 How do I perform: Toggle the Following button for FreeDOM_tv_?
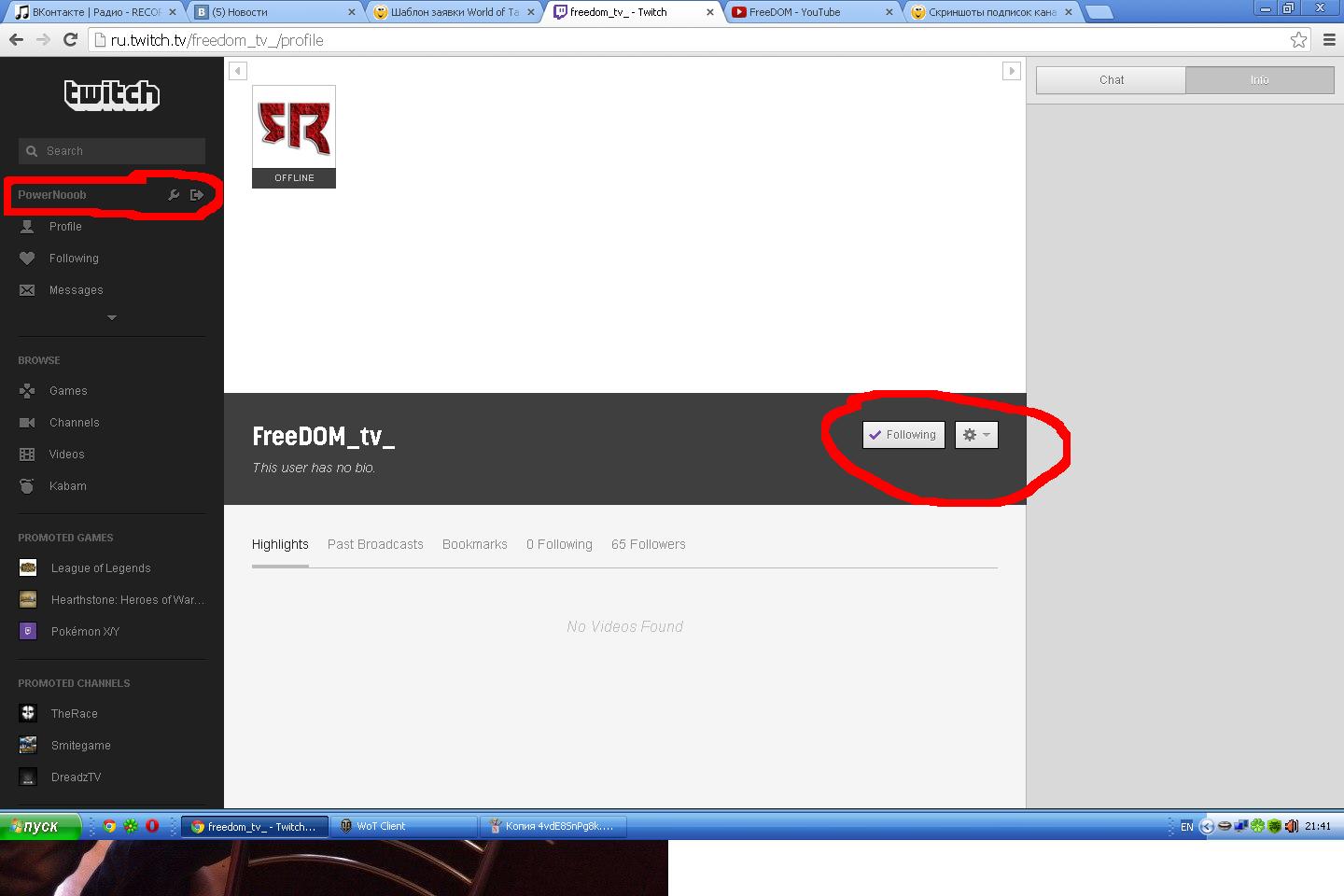coord(903,435)
